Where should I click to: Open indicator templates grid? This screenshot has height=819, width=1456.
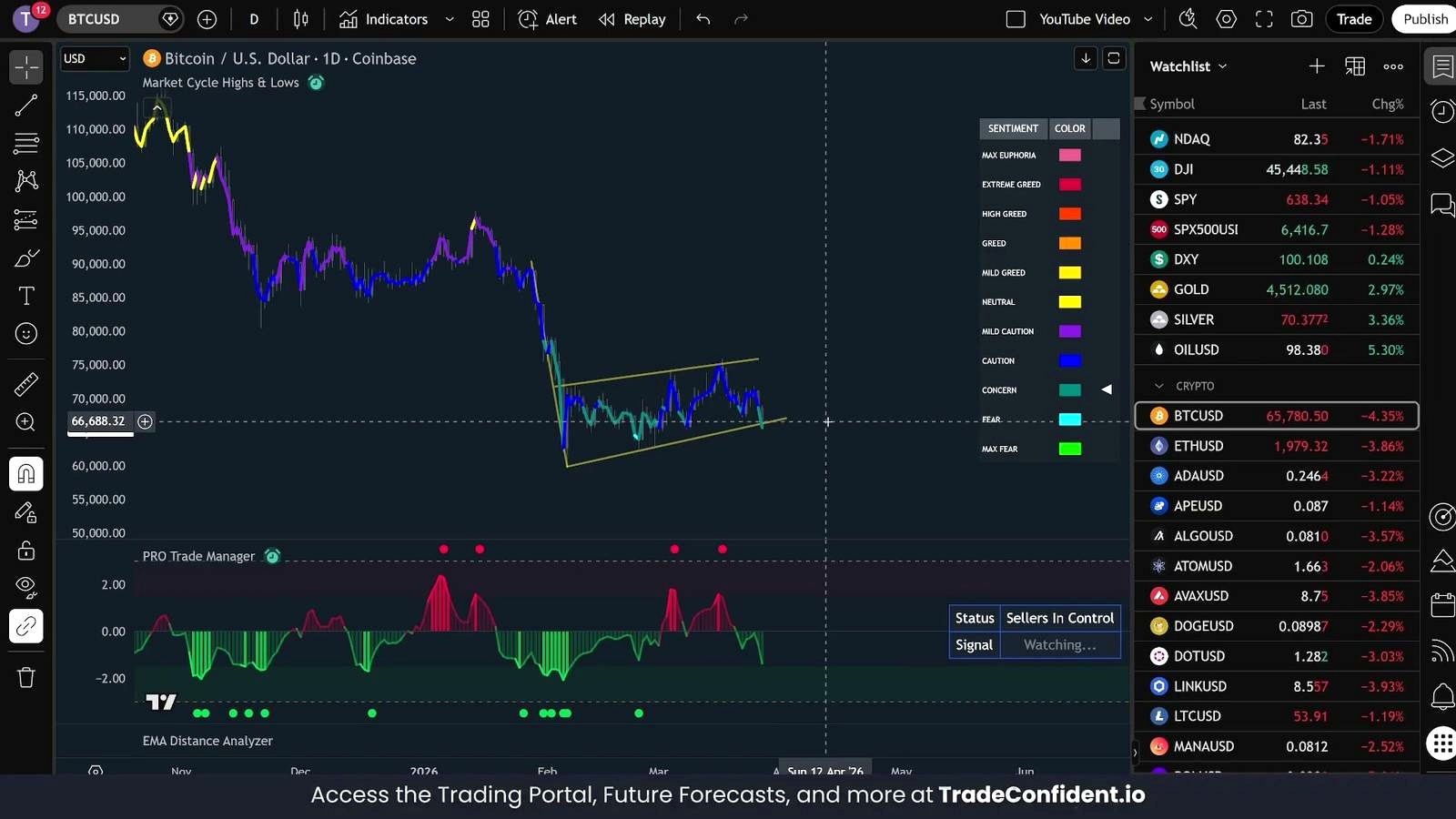click(480, 19)
